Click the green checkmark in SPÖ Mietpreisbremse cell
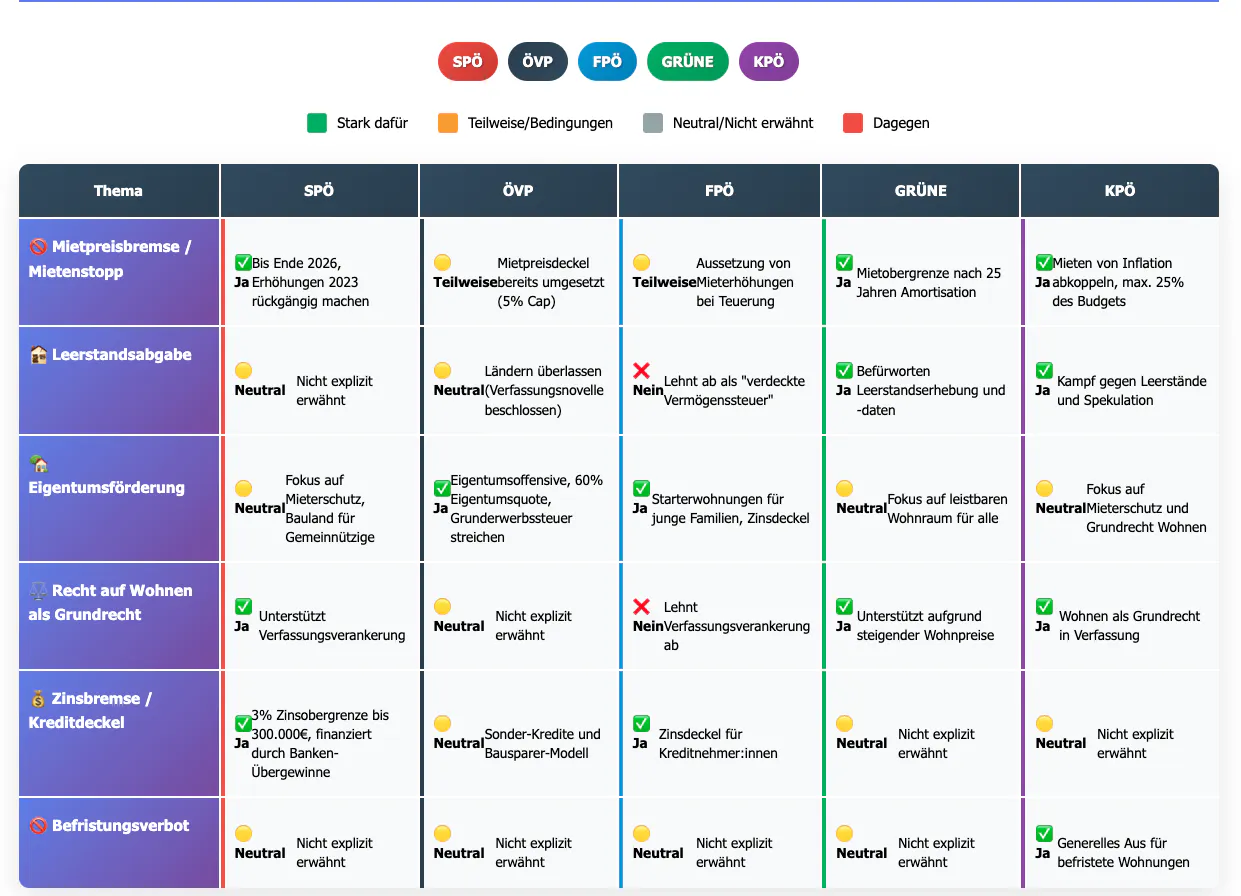This screenshot has width=1241, height=896. pyautogui.click(x=243, y=262)
